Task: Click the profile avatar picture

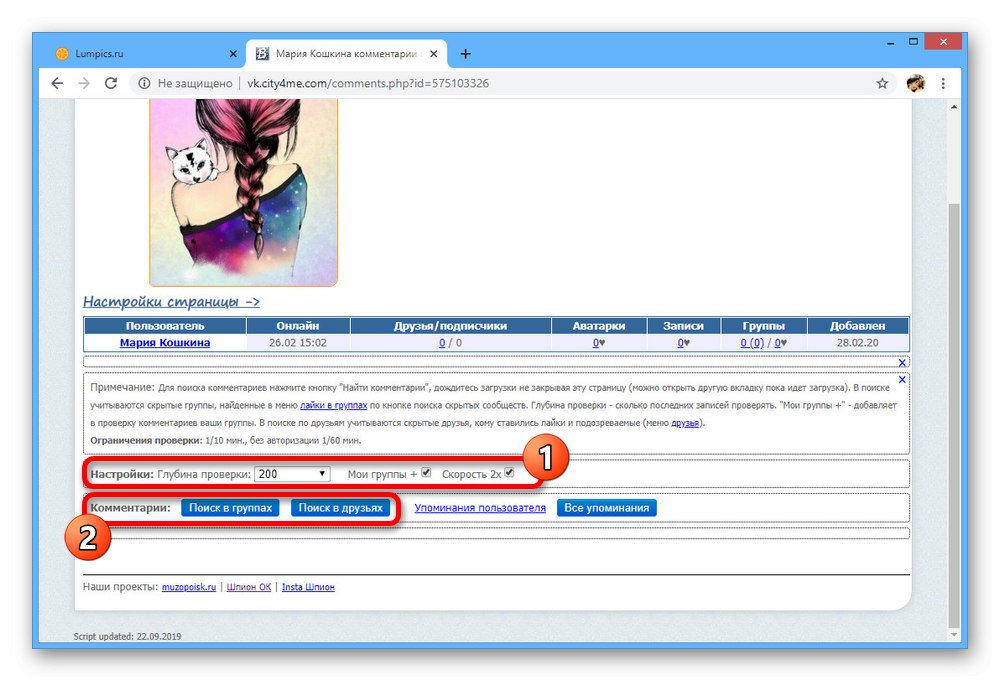Action: pos(243,193)
